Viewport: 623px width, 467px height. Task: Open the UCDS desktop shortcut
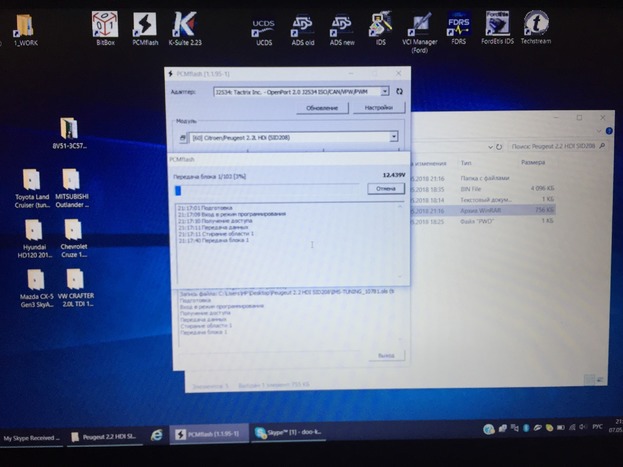pyautogui.click(x=264, y=27)
